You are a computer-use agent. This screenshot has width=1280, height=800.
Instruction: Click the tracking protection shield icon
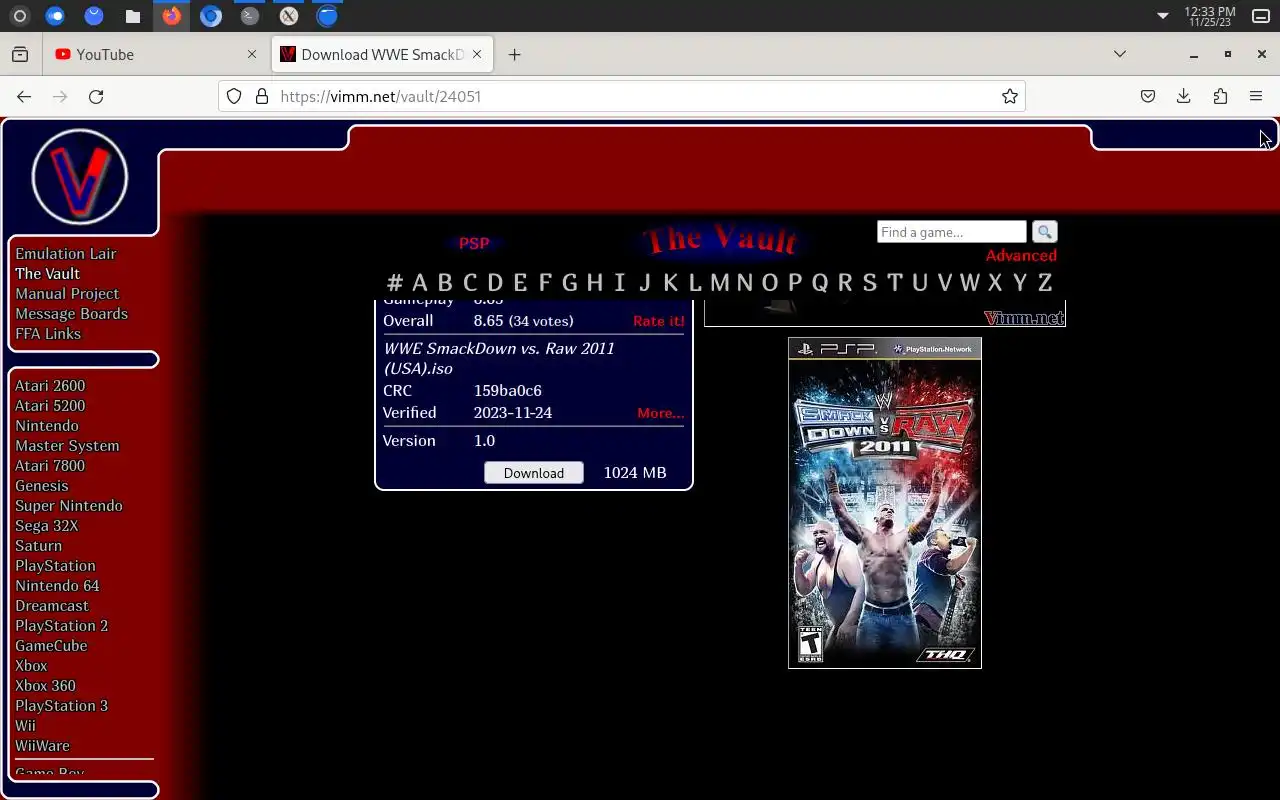point(234,96)
